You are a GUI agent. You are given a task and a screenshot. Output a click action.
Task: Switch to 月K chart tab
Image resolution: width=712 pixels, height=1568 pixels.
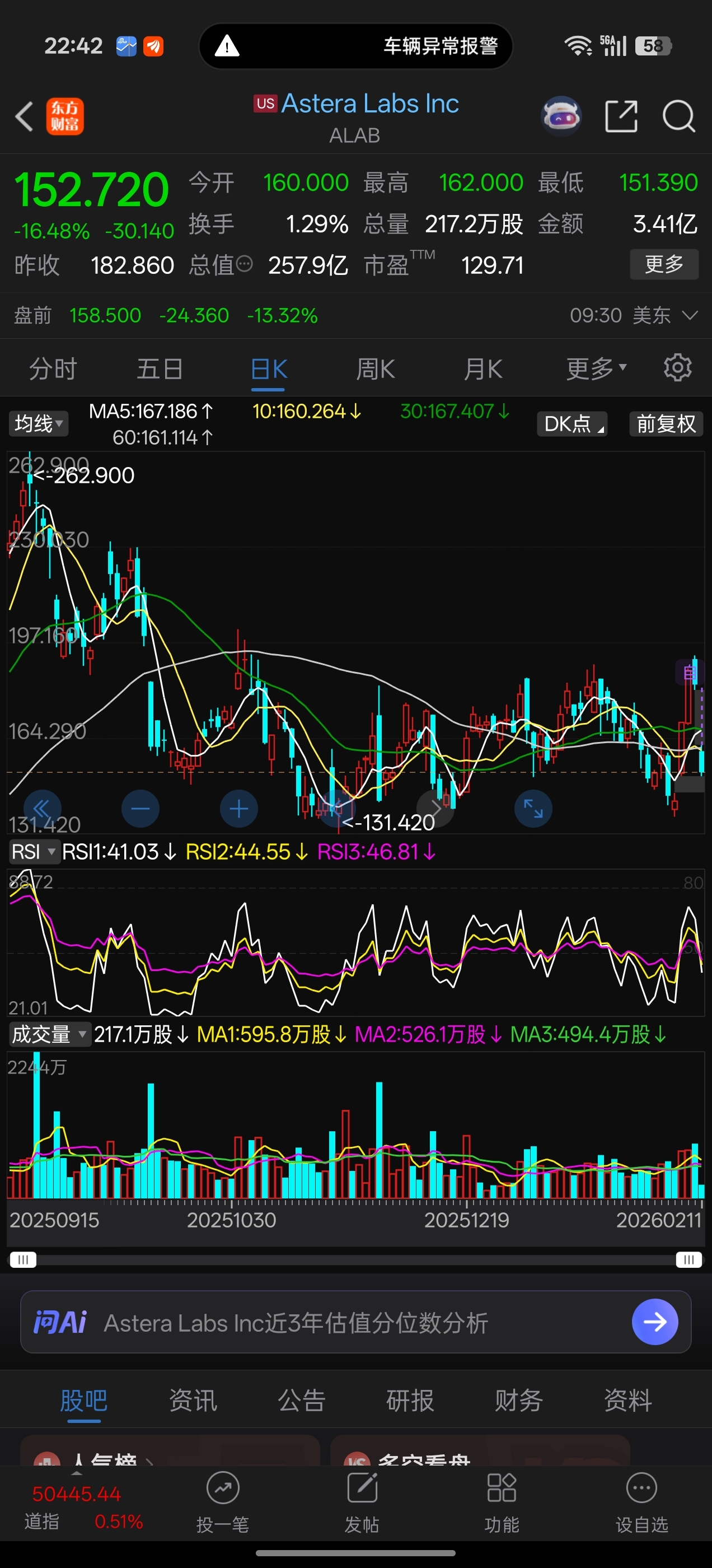tap(483, 368)
